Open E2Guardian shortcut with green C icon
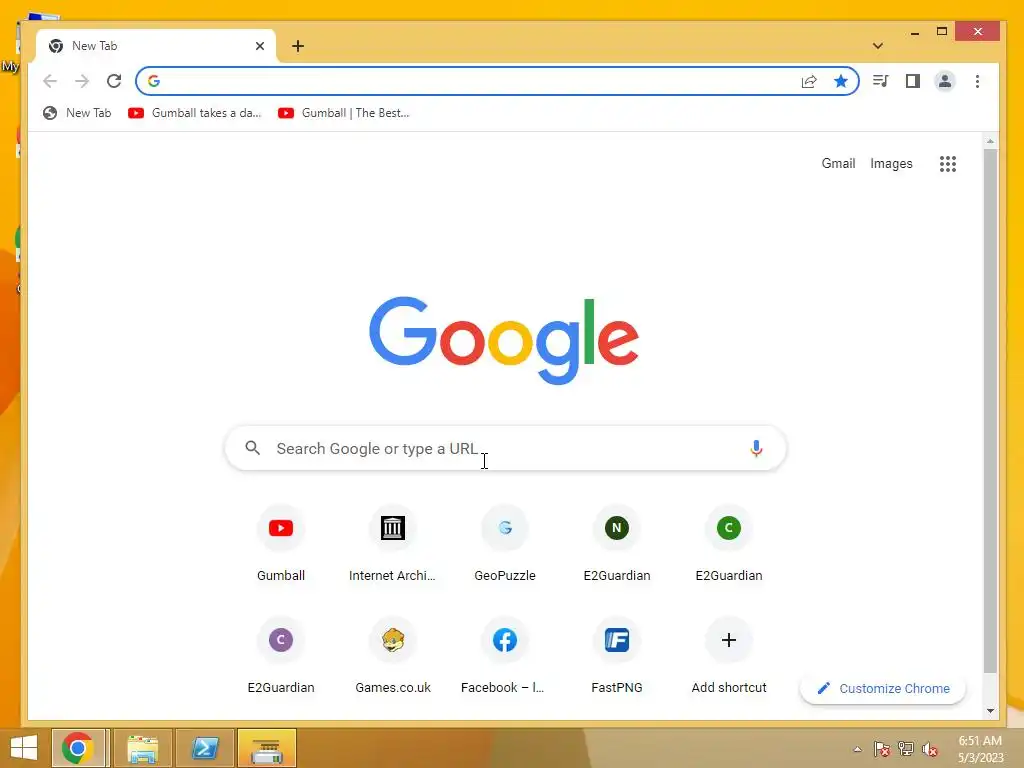The height and width of the screenshot is (768, 1024). click(x=729, y=543)
